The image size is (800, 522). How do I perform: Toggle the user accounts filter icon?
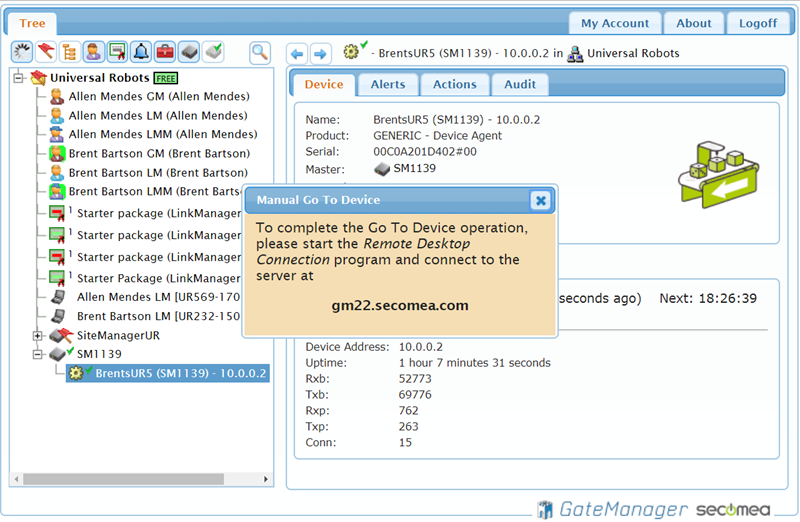[x=94, y=52]
